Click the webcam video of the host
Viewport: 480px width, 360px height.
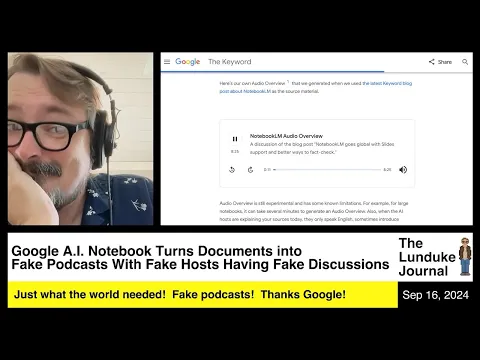[80, 139]
